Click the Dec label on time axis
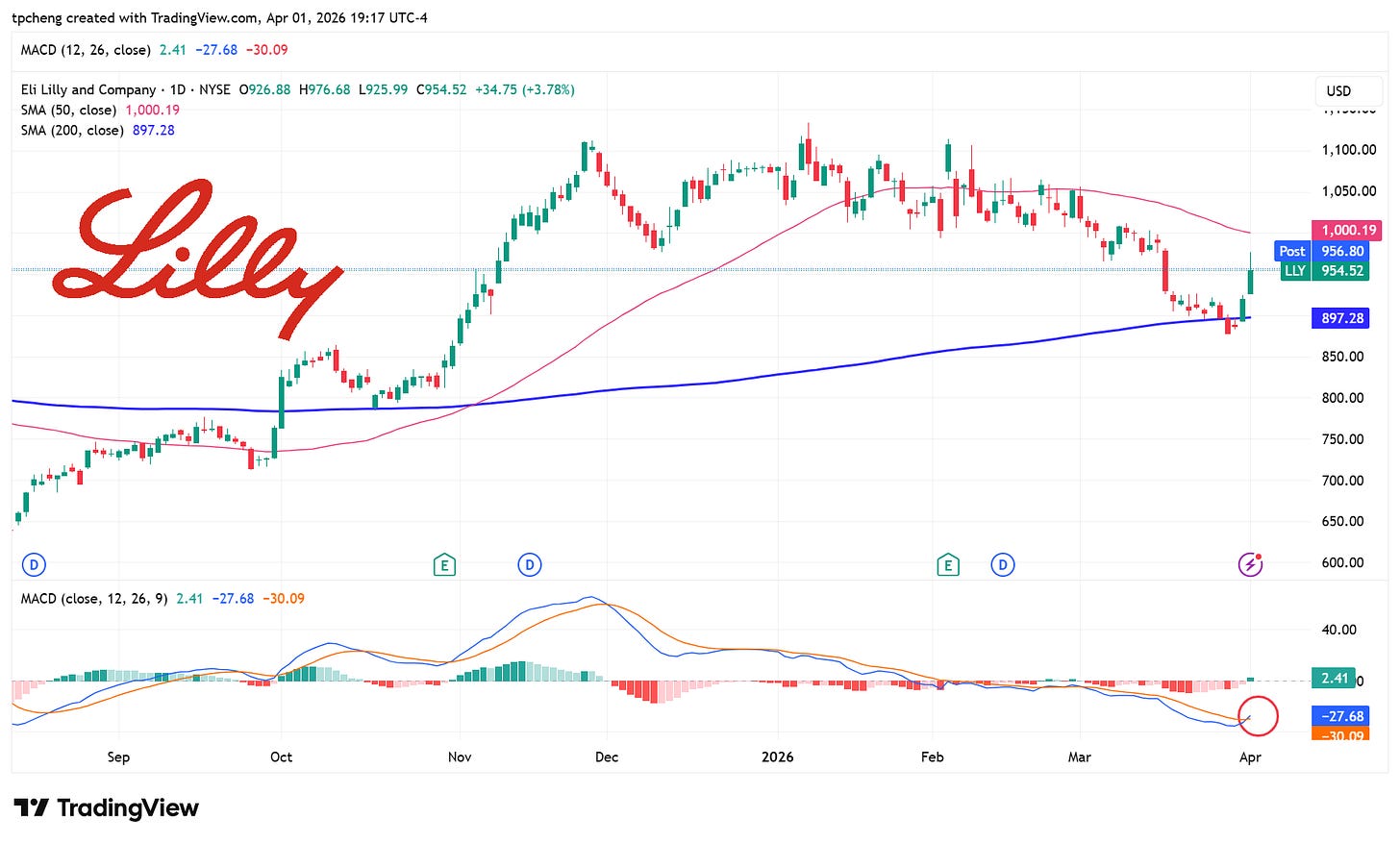1400x843 pixels. [x=607, y=757]
